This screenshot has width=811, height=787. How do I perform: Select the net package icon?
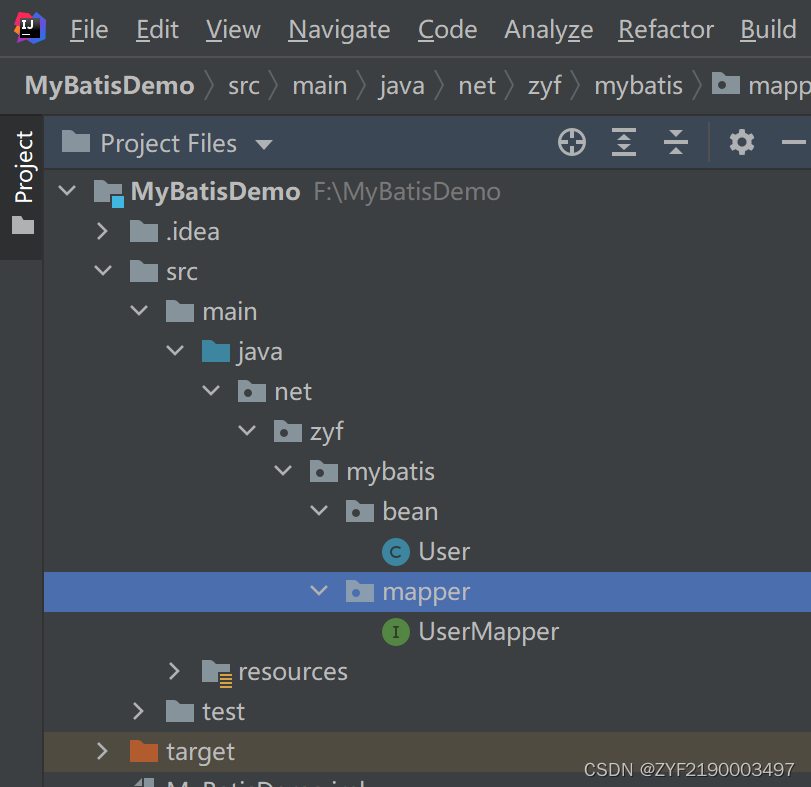(252, 391)
